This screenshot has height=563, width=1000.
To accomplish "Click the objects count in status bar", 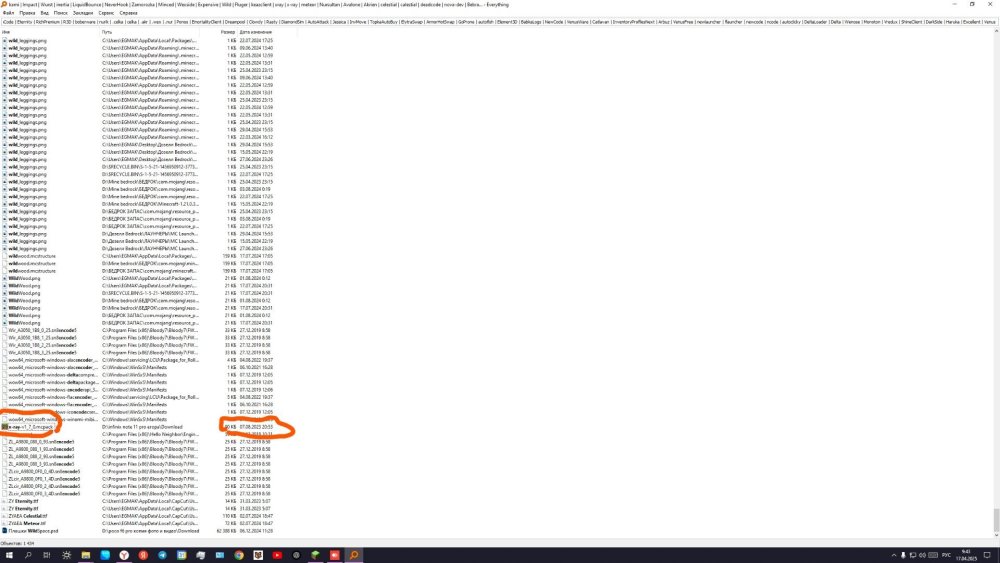I will [x=17, y=543].
